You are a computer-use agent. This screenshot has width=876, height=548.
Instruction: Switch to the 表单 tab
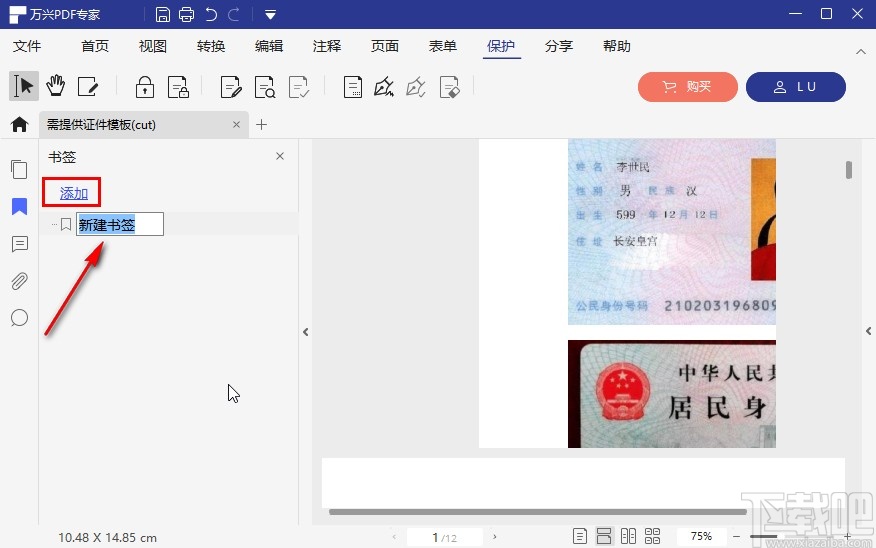(x=442, y=46)
